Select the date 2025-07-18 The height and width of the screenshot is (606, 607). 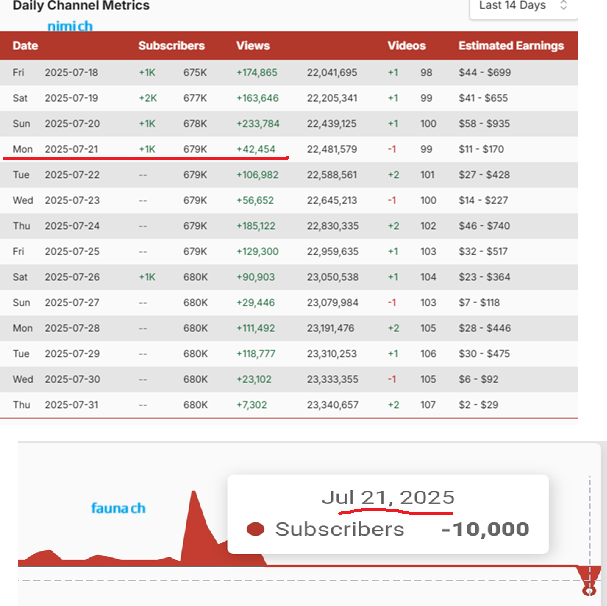[x=71, y=72]
